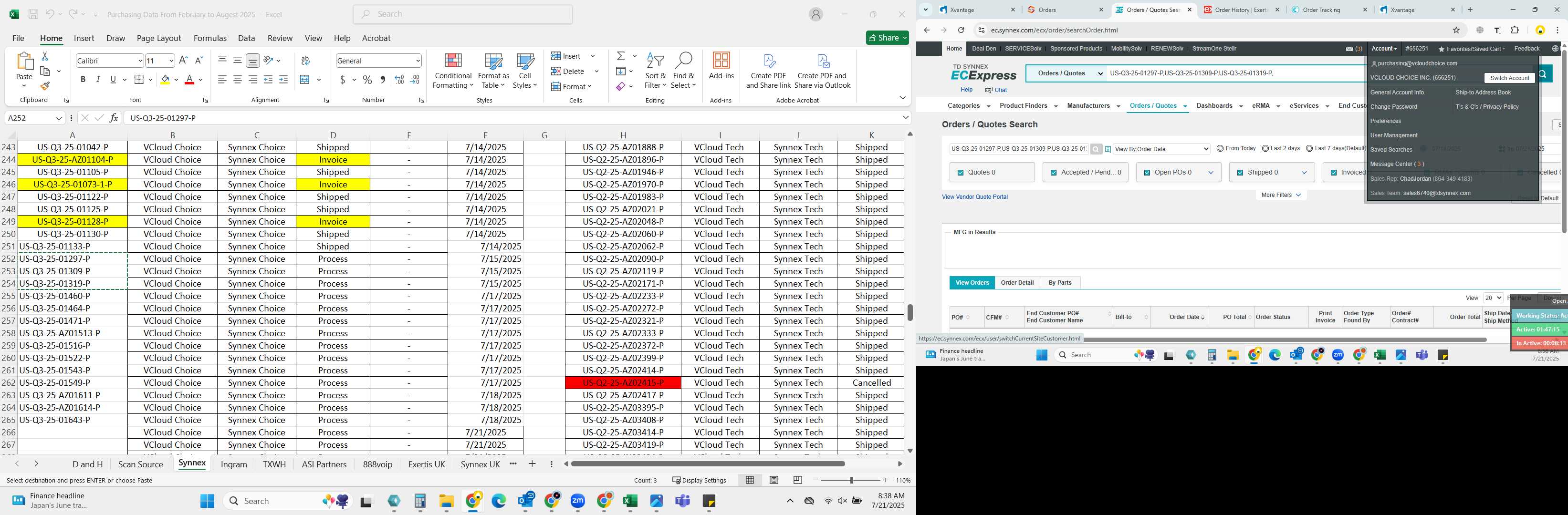
Task: Open Find & Select in Editing group
Action: tap(684, 71)
